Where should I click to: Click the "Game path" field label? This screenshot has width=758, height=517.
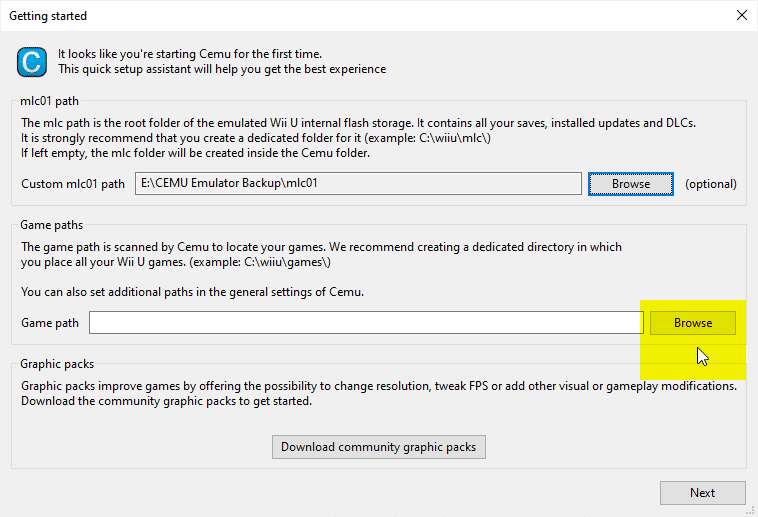[x=50, y=323]
